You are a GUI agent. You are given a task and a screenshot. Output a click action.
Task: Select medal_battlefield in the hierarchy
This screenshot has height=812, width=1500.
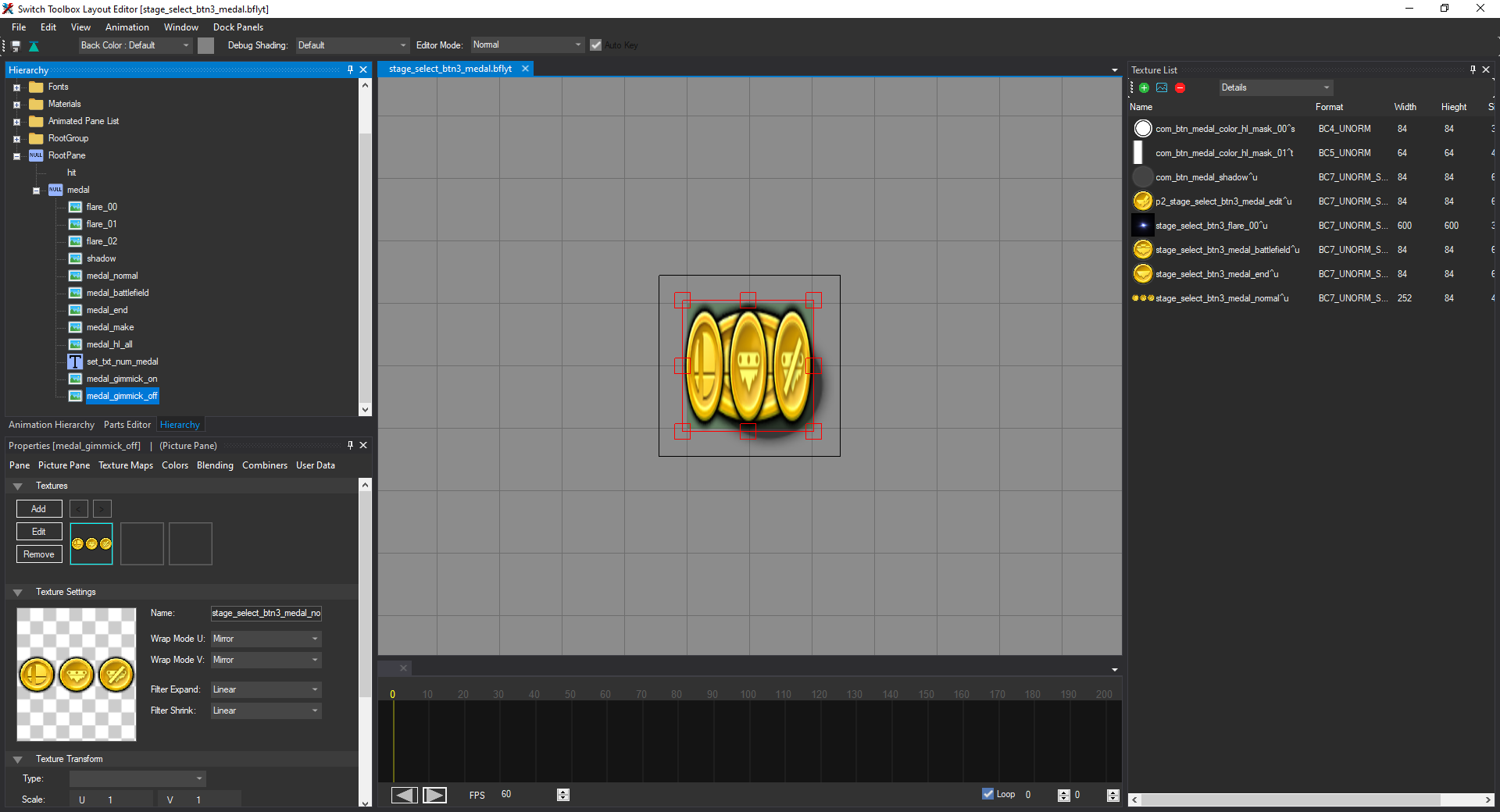[x=117, y=293]
